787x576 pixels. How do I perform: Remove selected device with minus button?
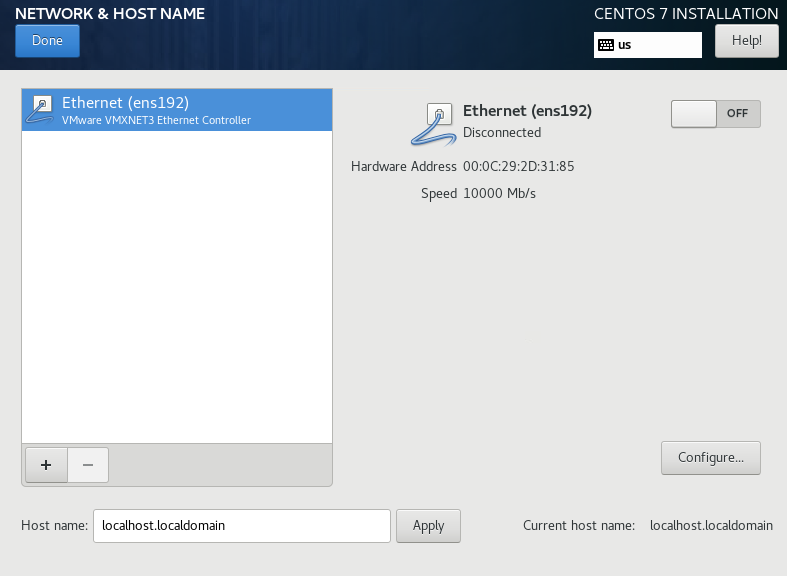click(x=88, y=465)
